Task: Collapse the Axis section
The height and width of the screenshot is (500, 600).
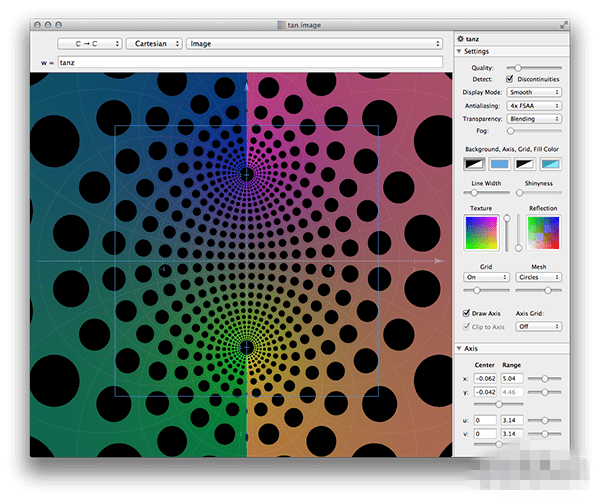Action: click(x=459, y=348)
